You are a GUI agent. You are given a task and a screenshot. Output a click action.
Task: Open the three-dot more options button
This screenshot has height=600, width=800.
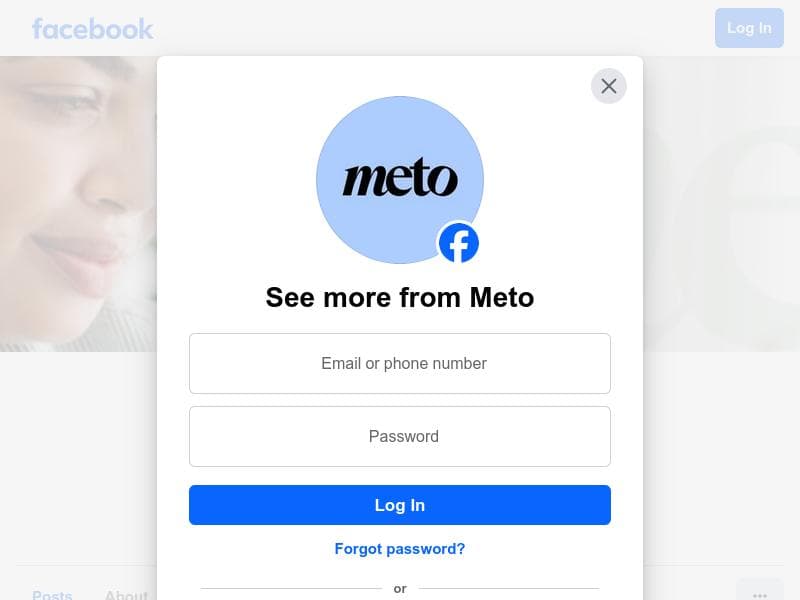[x=760, y=593]
